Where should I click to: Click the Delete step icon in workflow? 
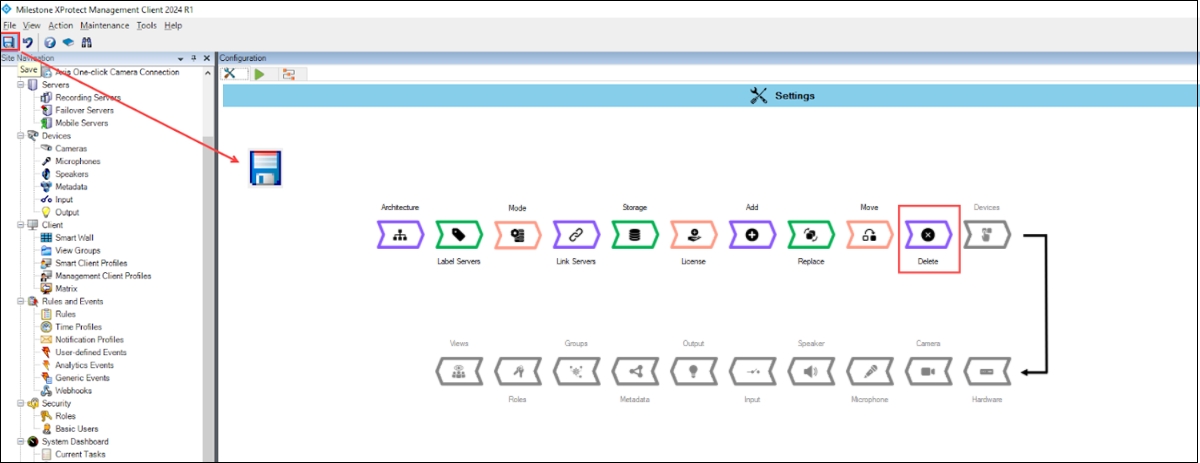pyautogui.click(x=928, y=235)
